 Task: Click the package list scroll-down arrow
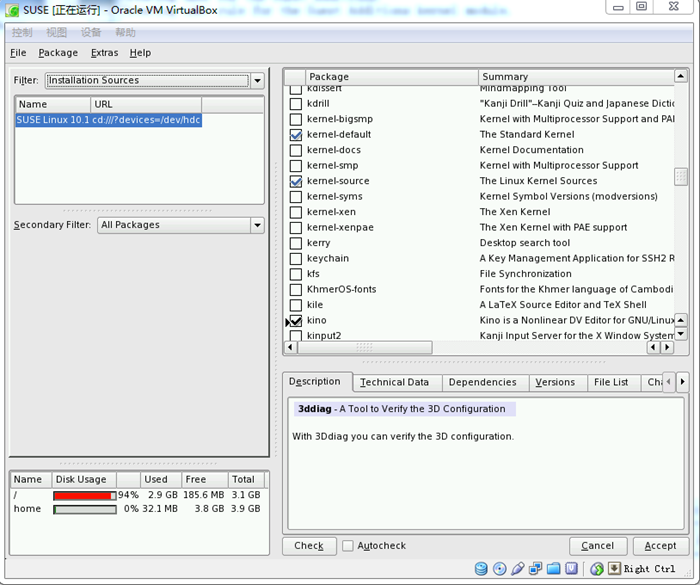[x=680, y=334]
